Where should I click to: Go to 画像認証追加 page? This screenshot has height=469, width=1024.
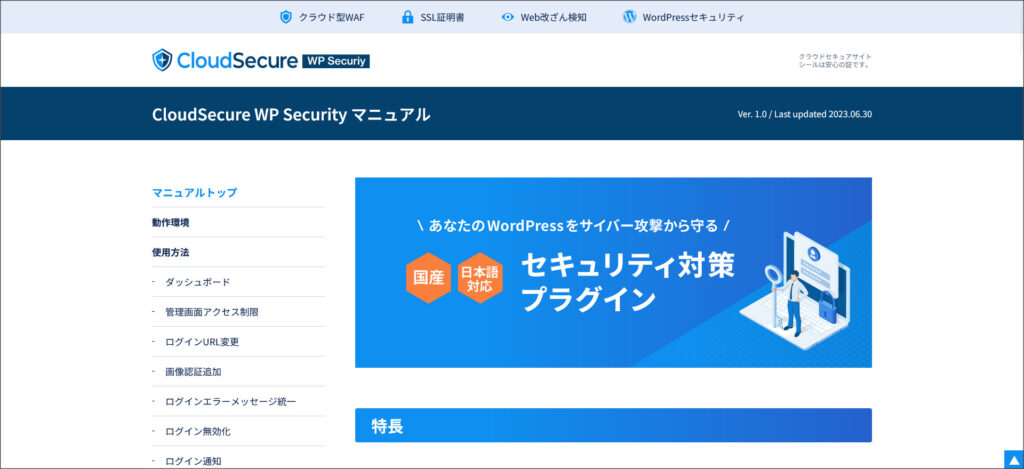193,372
